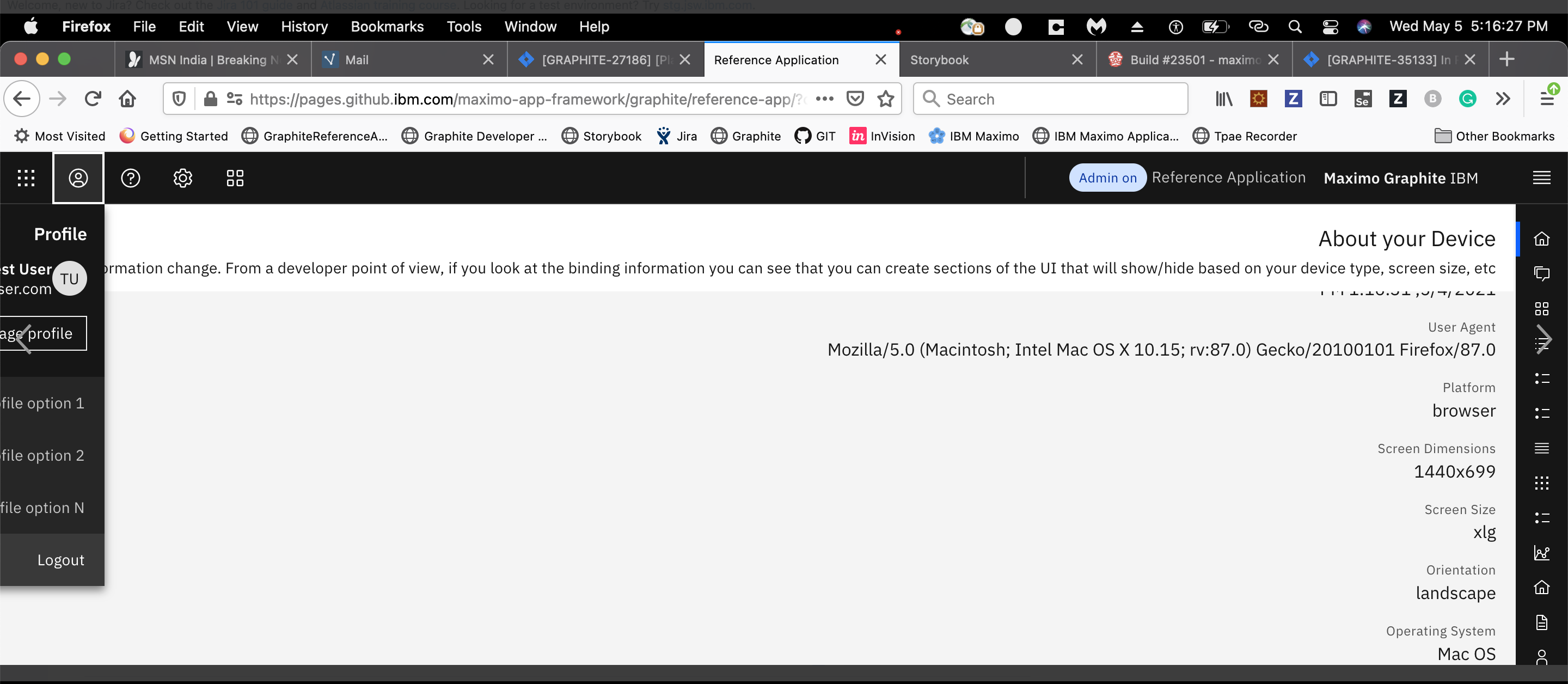Click the TU user avatar circle
The width and height of the screenshot is (1568, 684).
click(69, 279)
